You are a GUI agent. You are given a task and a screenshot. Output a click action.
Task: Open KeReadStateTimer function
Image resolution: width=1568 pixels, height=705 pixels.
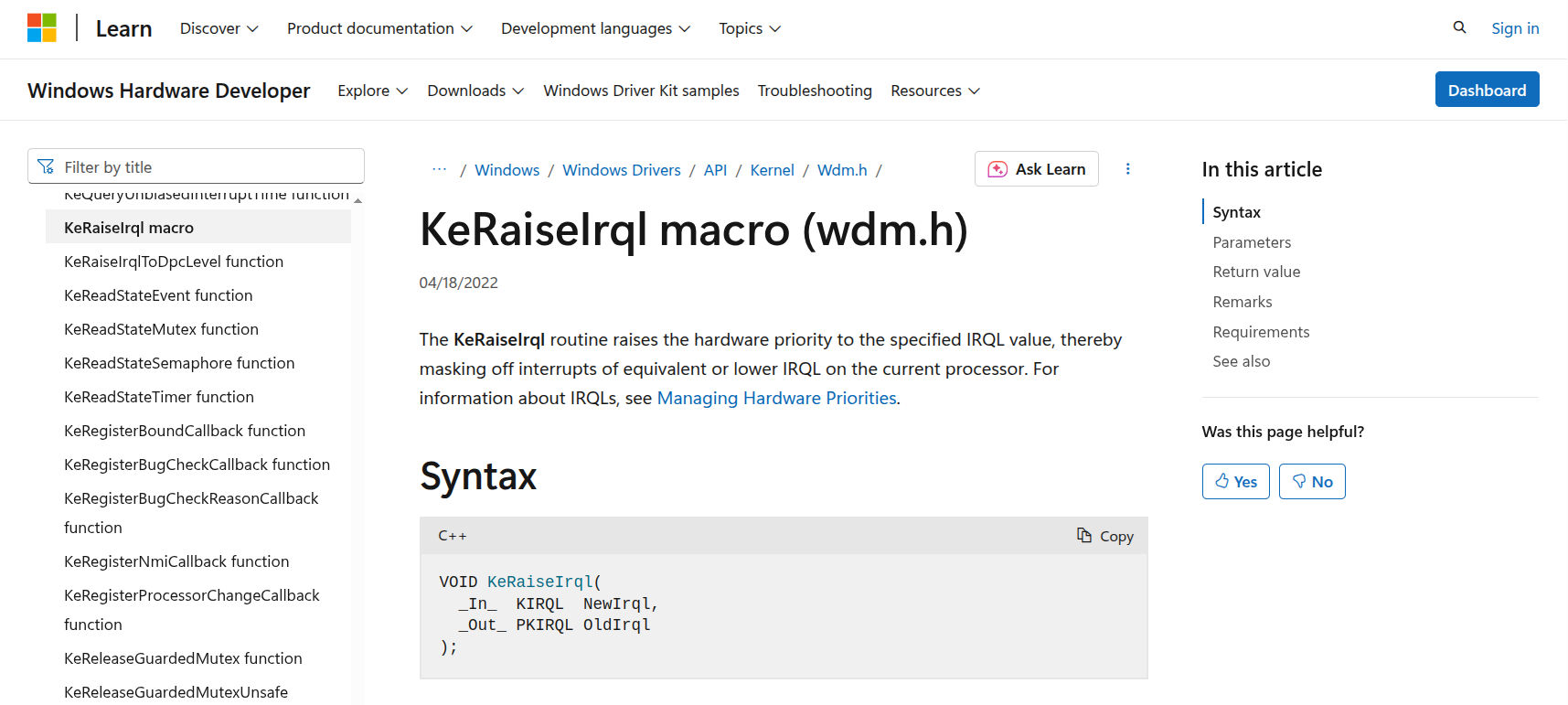[x=159, y=397]
